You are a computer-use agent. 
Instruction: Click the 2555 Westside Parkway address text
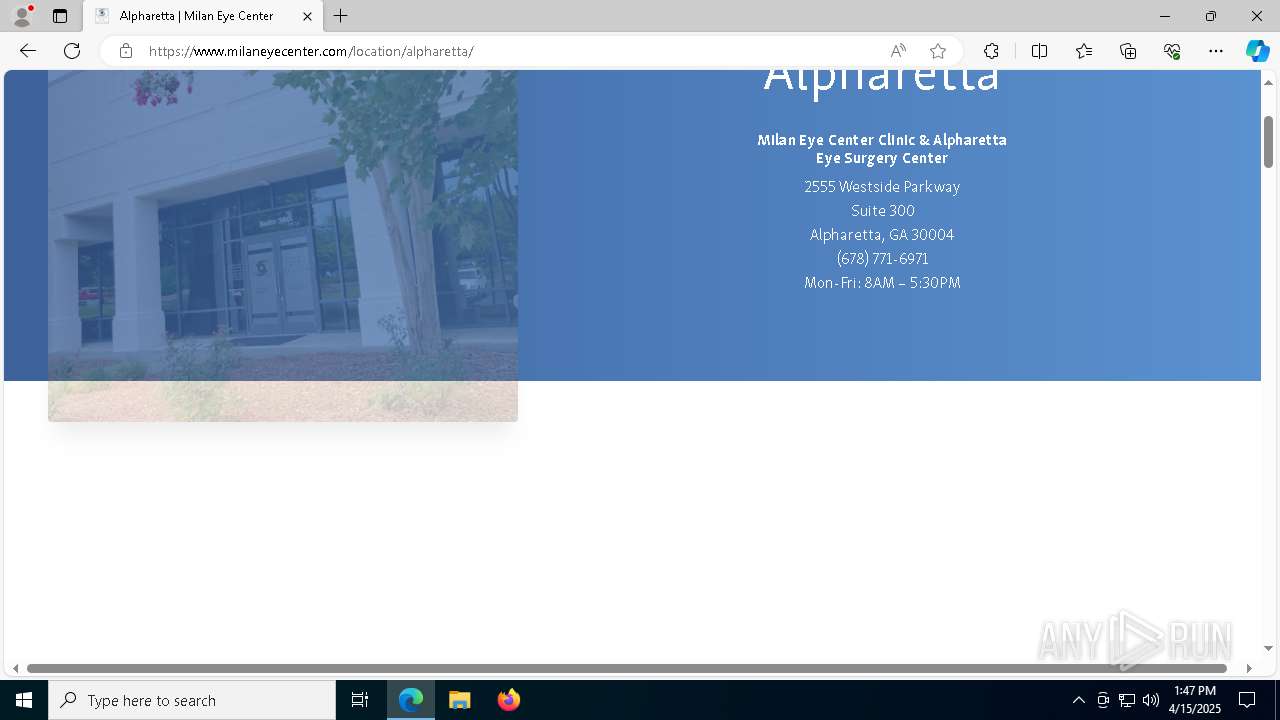click(882, 186)
